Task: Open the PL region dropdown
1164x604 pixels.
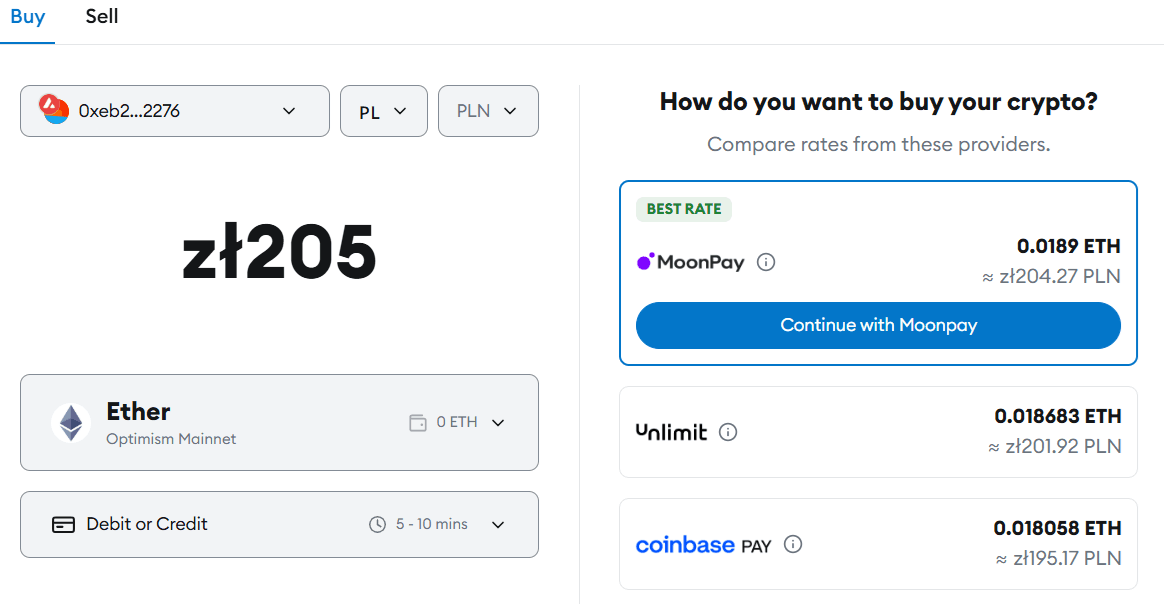Action: point(384,111)
